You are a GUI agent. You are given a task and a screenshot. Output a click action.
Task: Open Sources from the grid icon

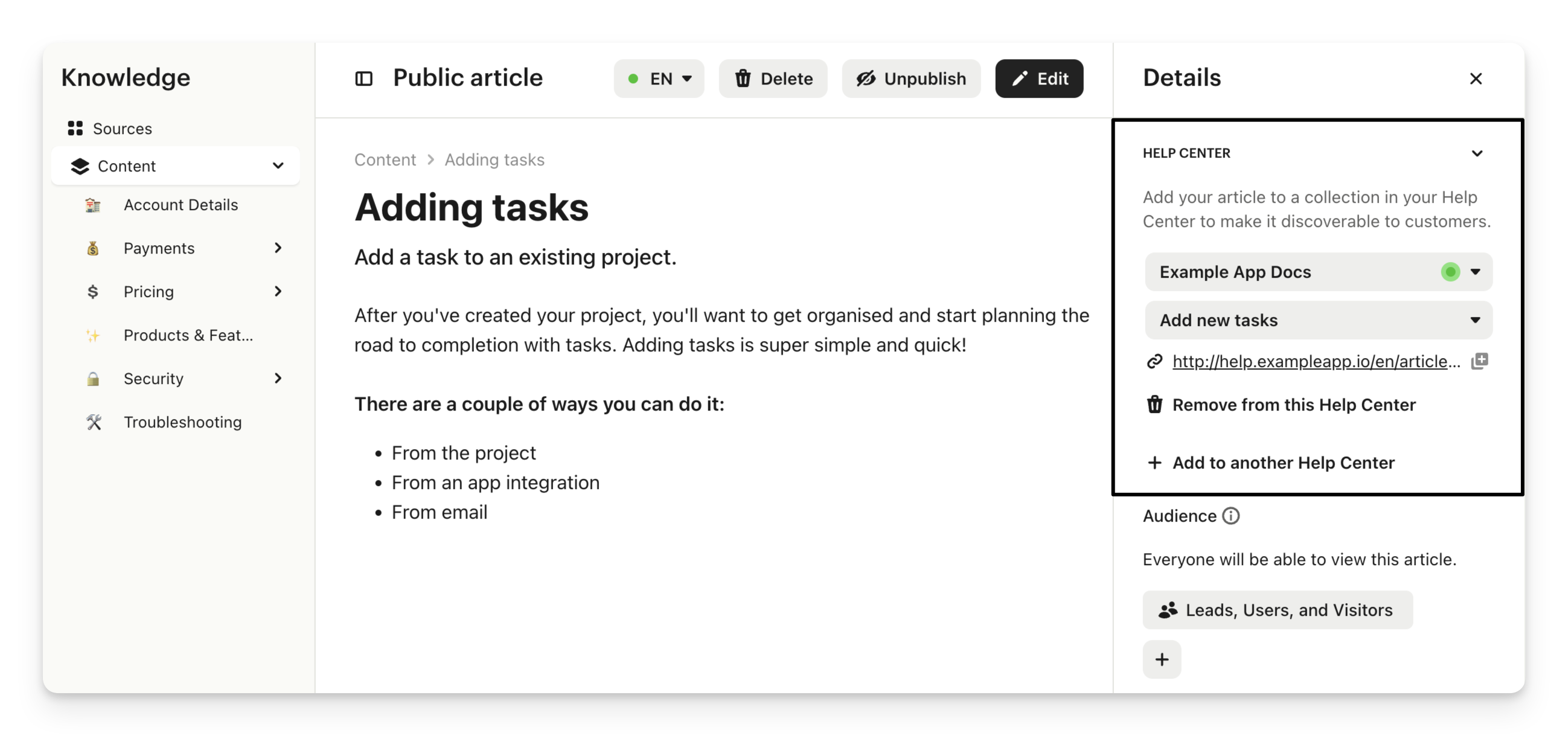tap(75, 129)
